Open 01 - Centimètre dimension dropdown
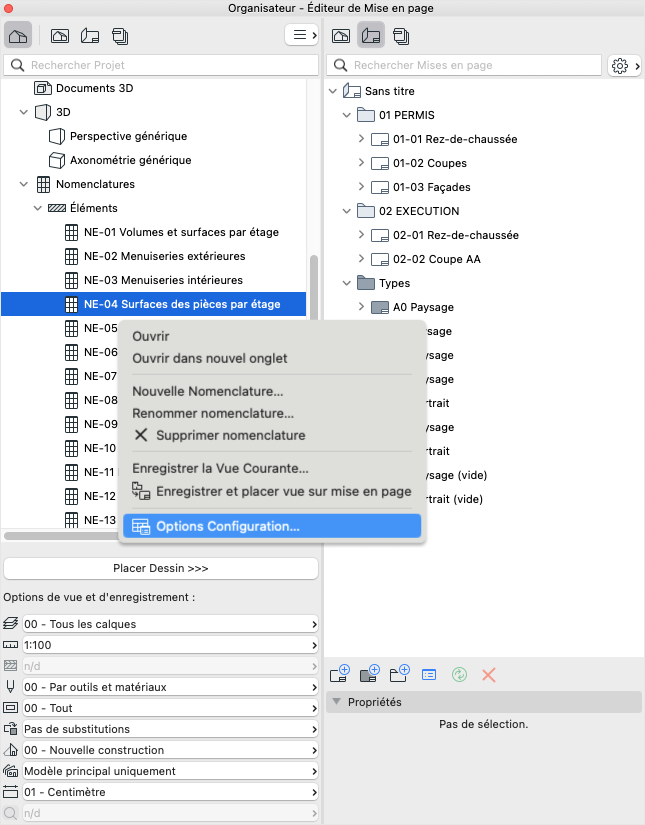 tap(170, 792)
